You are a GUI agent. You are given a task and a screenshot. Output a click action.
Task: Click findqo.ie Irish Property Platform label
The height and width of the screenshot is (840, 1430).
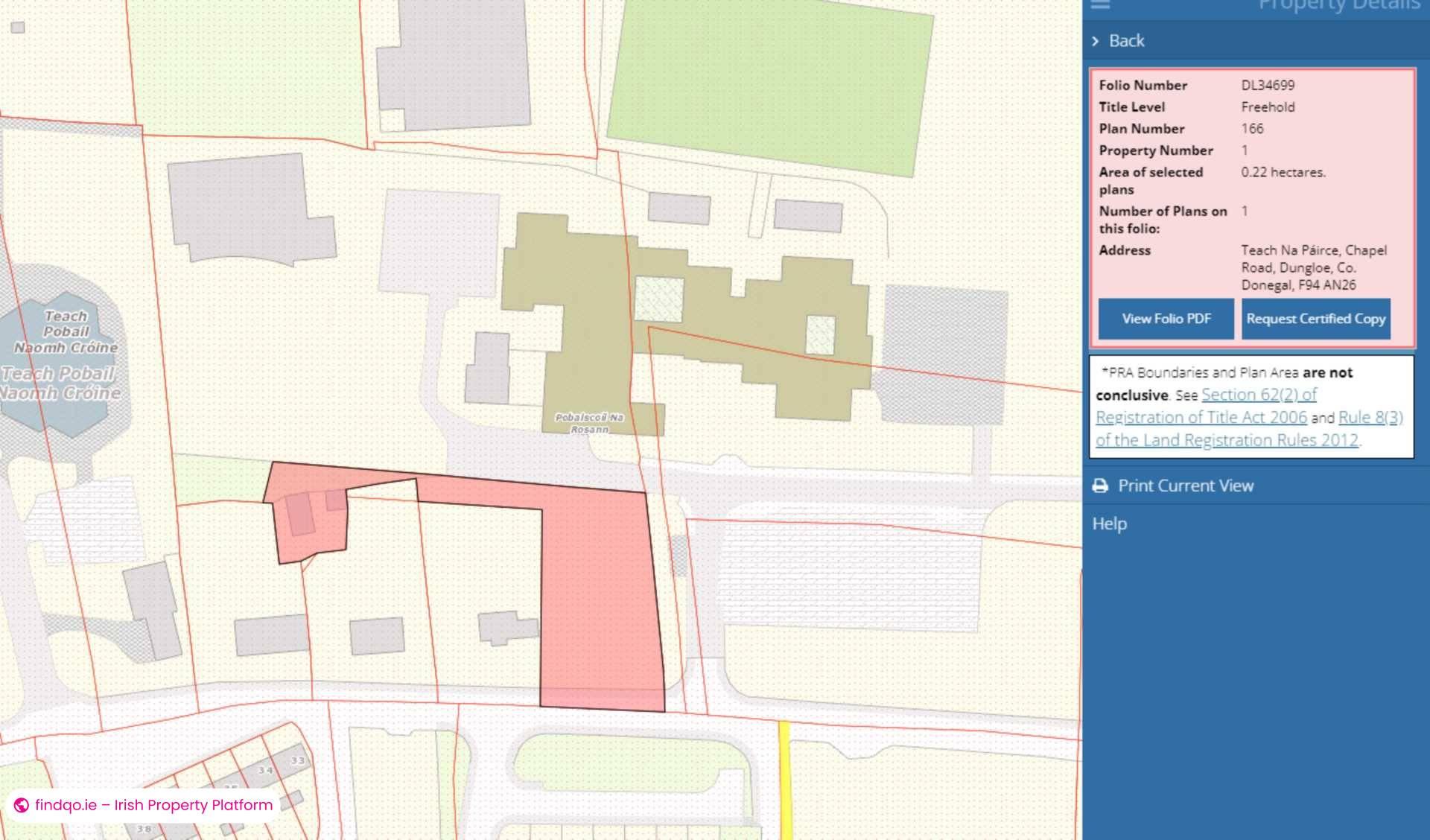(153, 805)
